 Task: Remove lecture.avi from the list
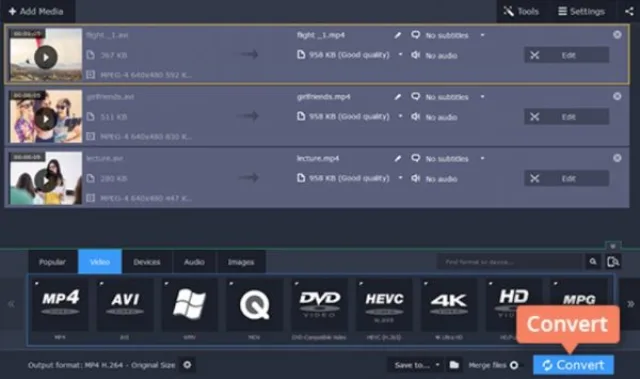click(x=617, y=158)
